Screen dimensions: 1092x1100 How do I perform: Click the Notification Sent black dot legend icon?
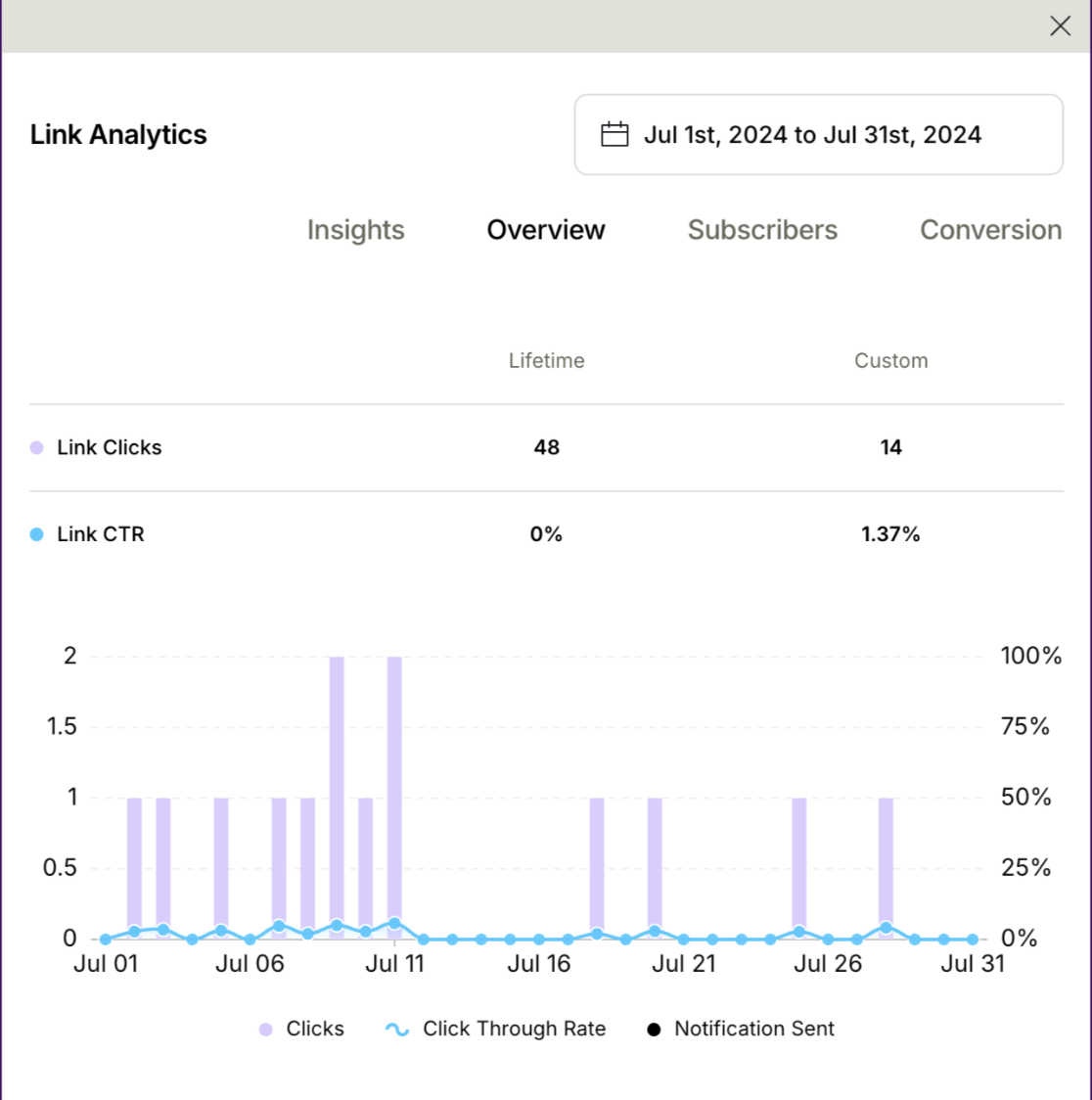point(654,1029)
